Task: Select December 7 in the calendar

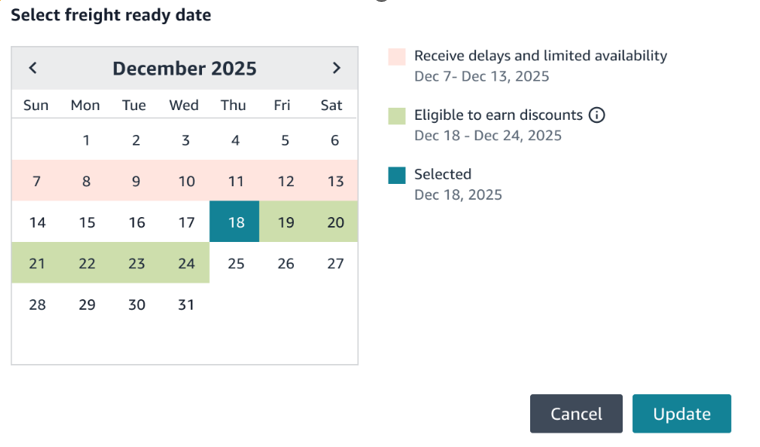Action: point(37,181)
